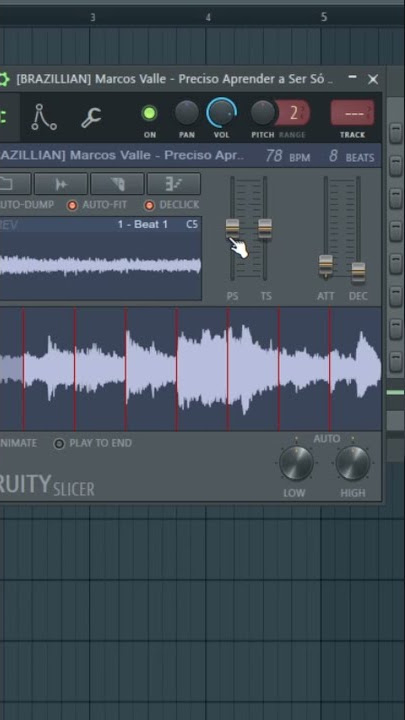
Task: Open the envelope/instrument settings icon
Action: click(x=44, y=117)
